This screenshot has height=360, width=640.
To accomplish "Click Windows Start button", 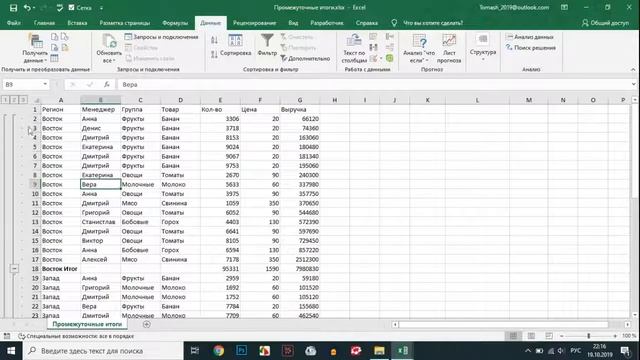I will coord(11,351).
